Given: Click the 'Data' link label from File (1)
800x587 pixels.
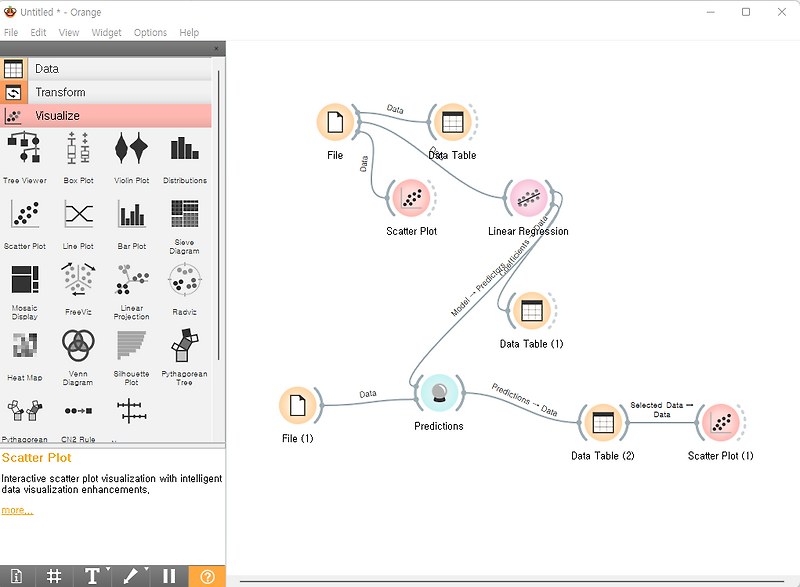Looking at the screenshot, I should (368, 394).
